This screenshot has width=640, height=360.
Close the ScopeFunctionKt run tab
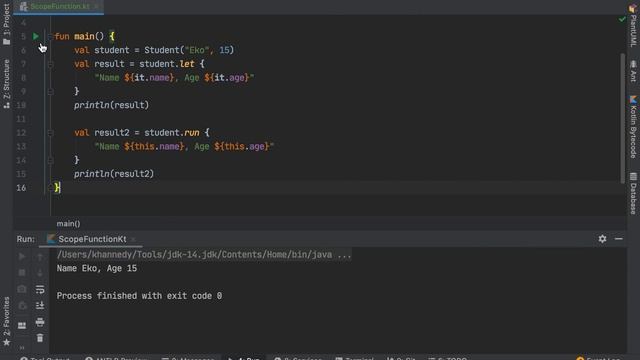[x=133, y=240]
